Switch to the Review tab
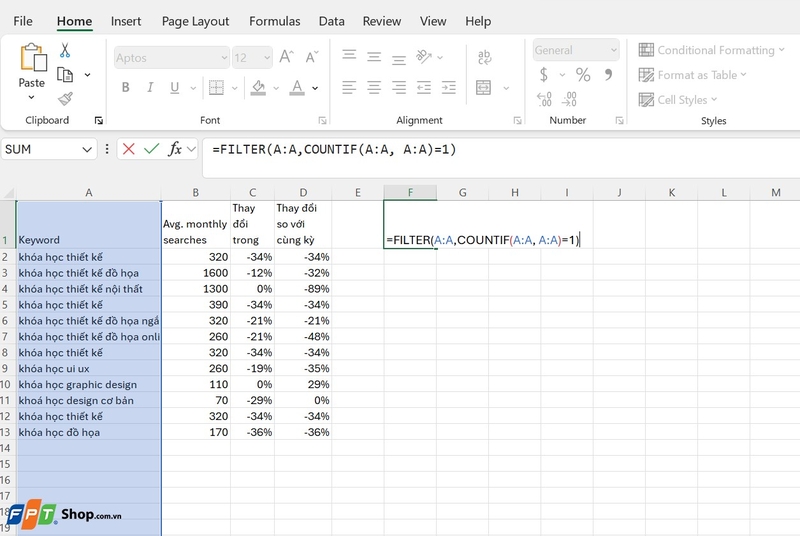Image resolution: width=800 pixels, height=536 pixels. click(382, 21)
